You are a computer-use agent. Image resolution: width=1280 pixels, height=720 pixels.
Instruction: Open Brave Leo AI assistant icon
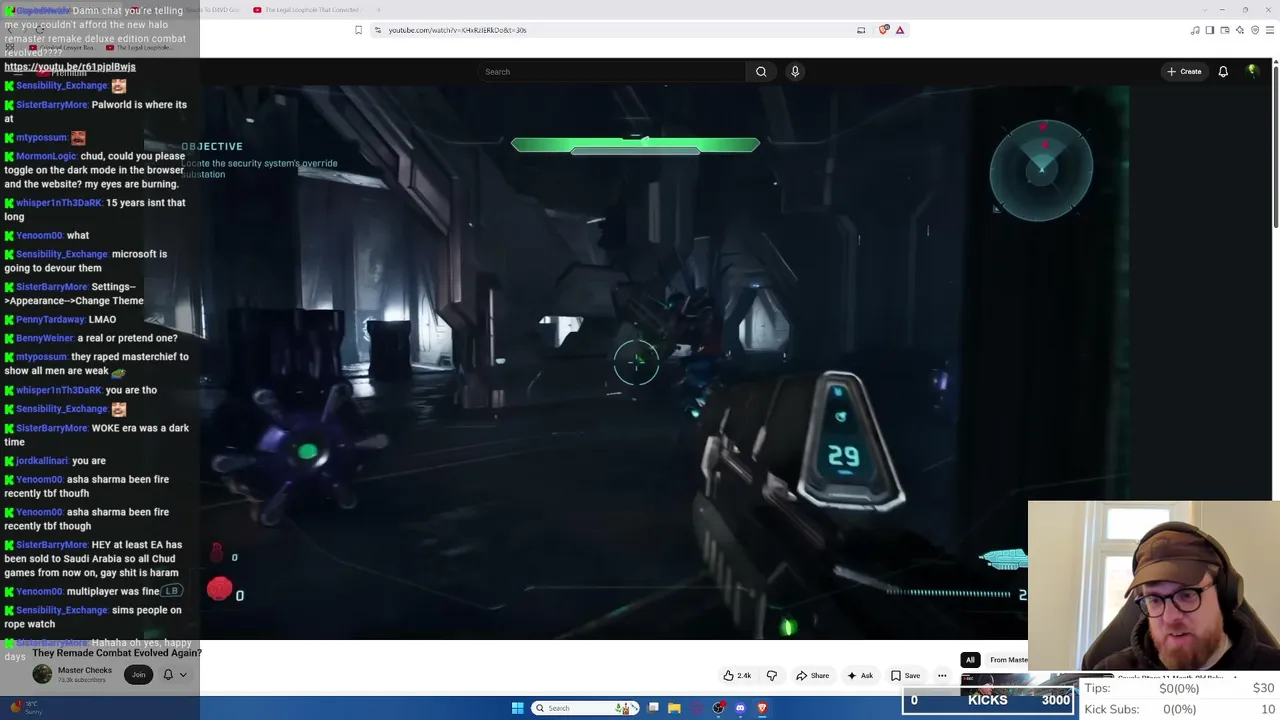pos(1240,30)
